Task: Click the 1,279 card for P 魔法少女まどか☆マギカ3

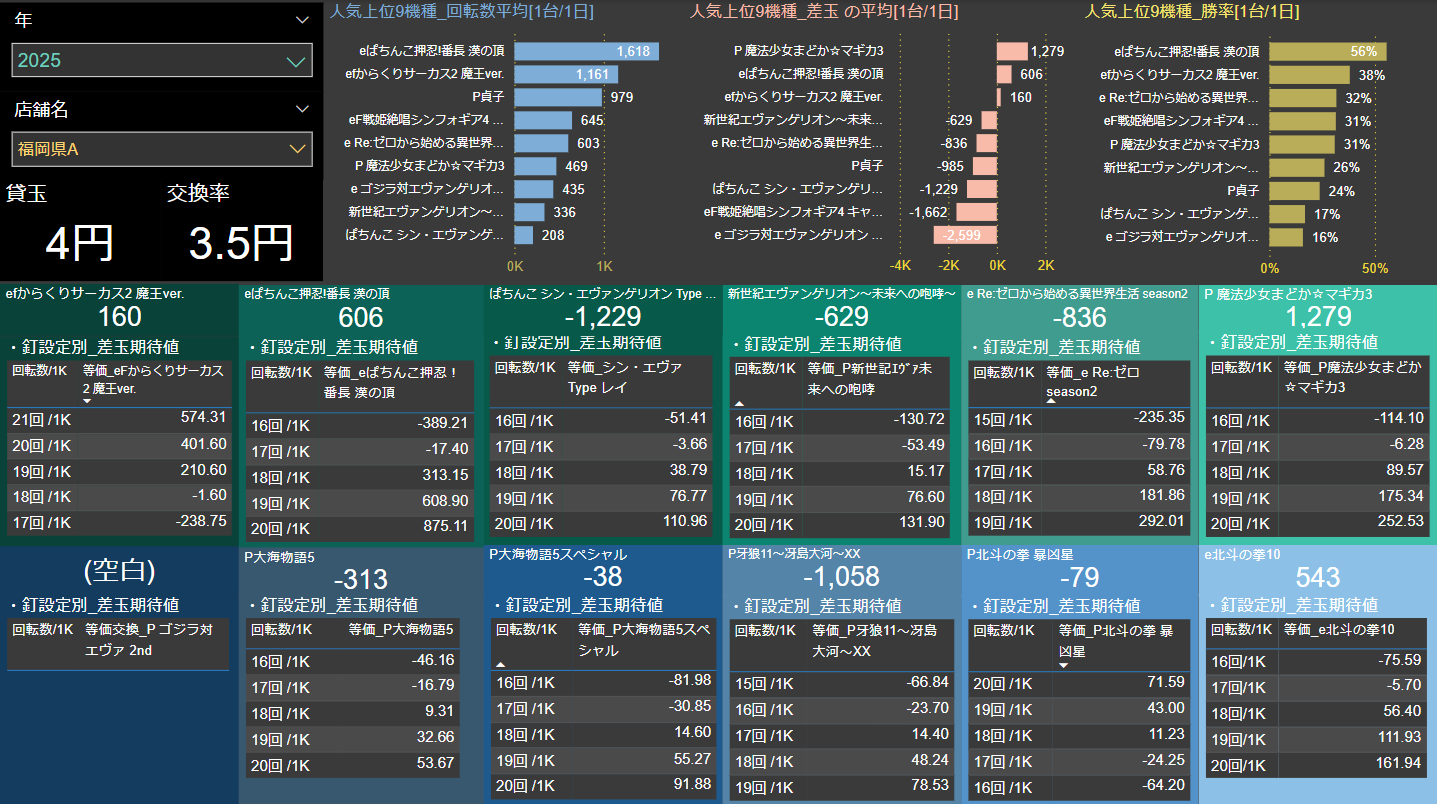Action: tap(1317, 317)
